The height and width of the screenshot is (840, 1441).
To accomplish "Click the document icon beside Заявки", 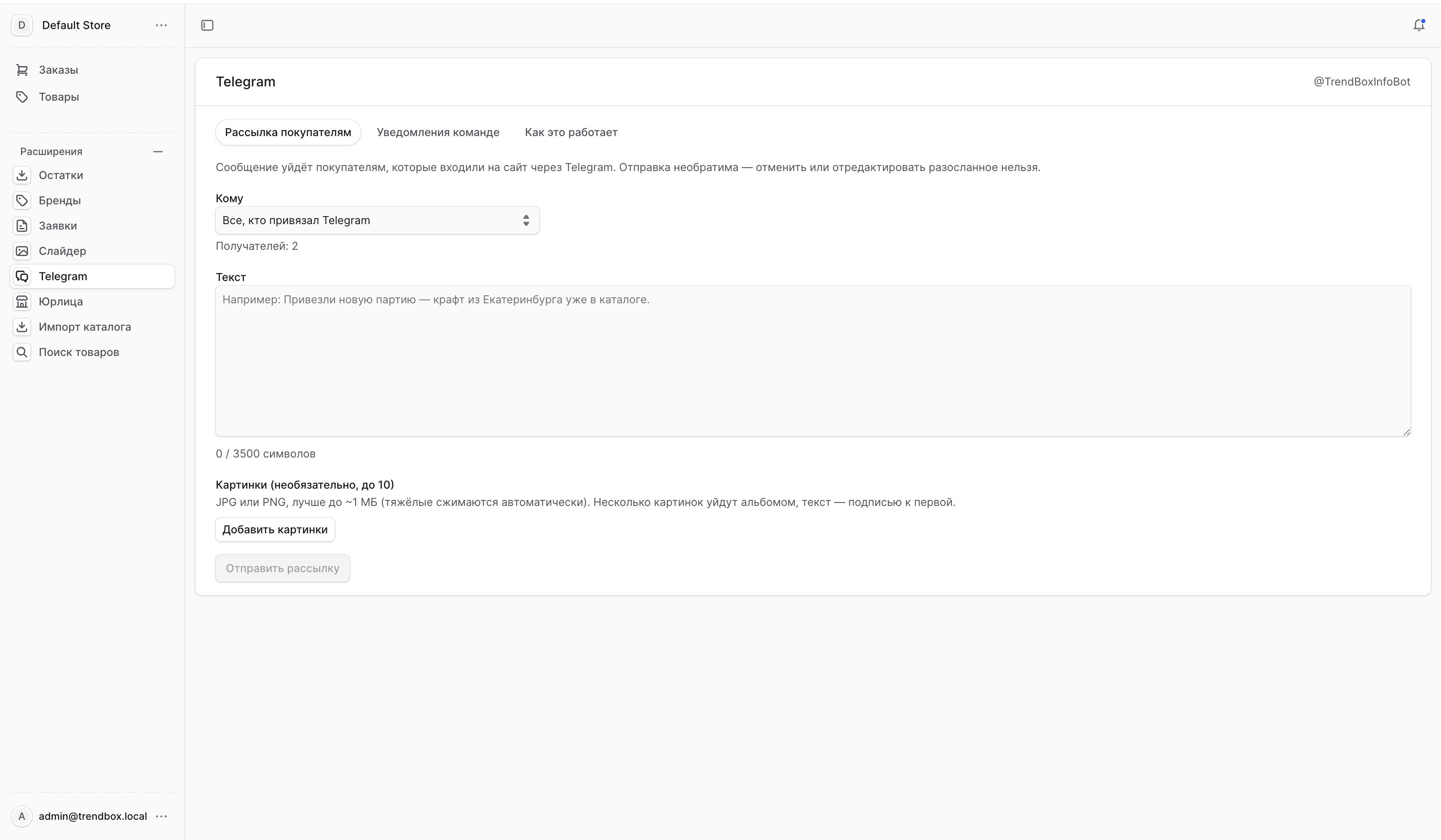I will pyautogui.click(x=22, y=226).
